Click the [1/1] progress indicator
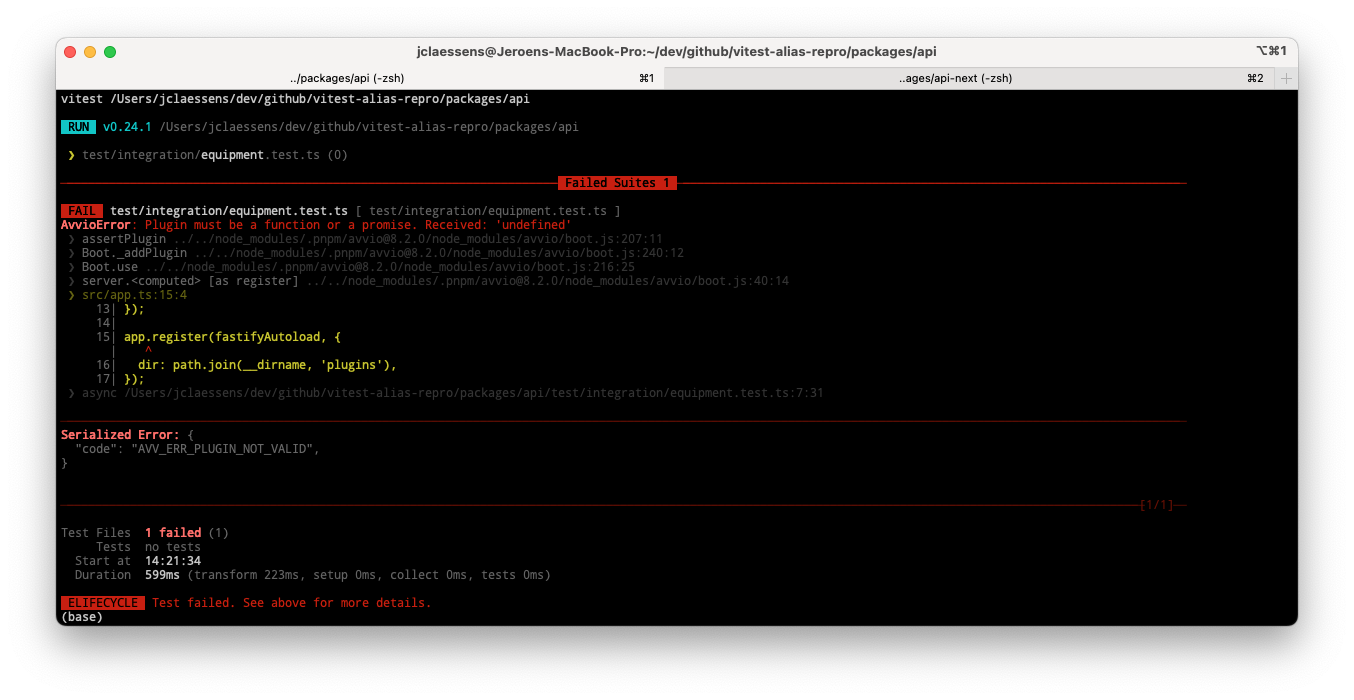Image resolution: width=1354 pixels, height=700 pixels. coord(1157,505)
